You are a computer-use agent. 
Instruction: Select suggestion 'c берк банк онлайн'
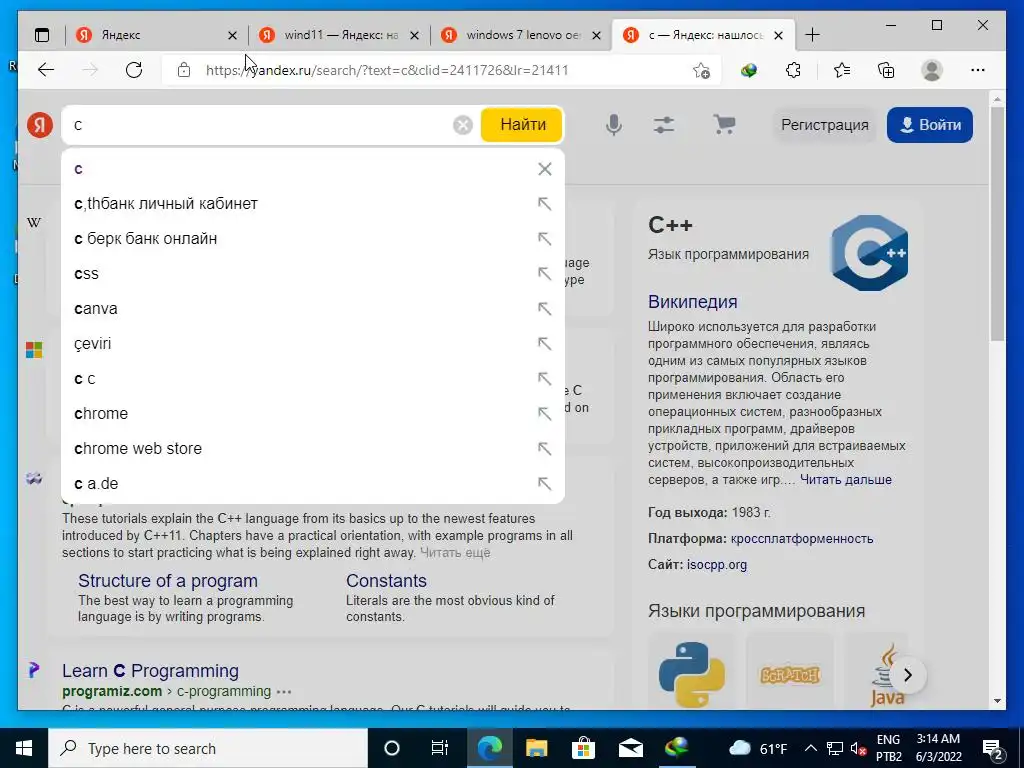(x=313, y=238)
